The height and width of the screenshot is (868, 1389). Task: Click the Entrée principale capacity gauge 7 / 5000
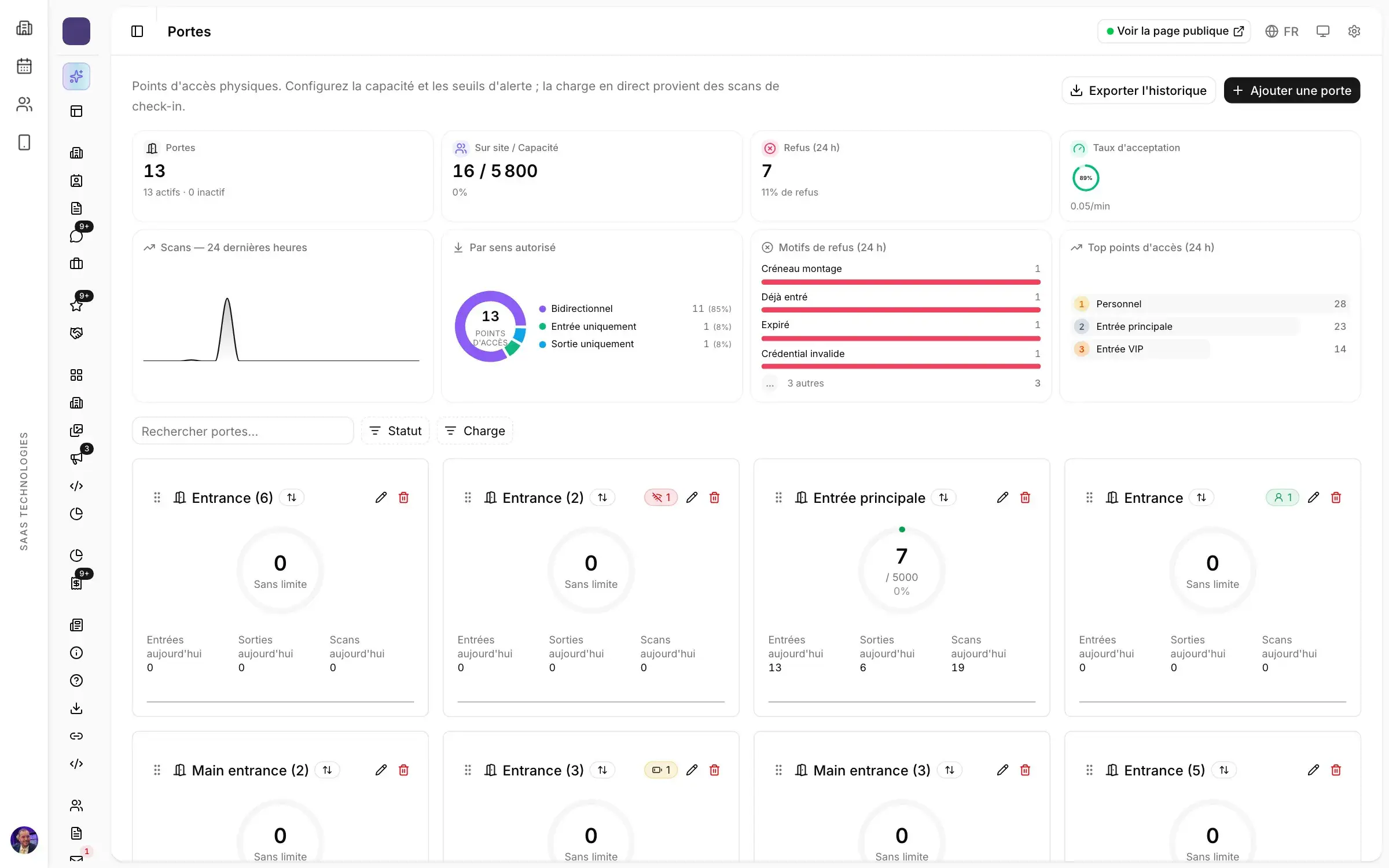click(902, 571)
